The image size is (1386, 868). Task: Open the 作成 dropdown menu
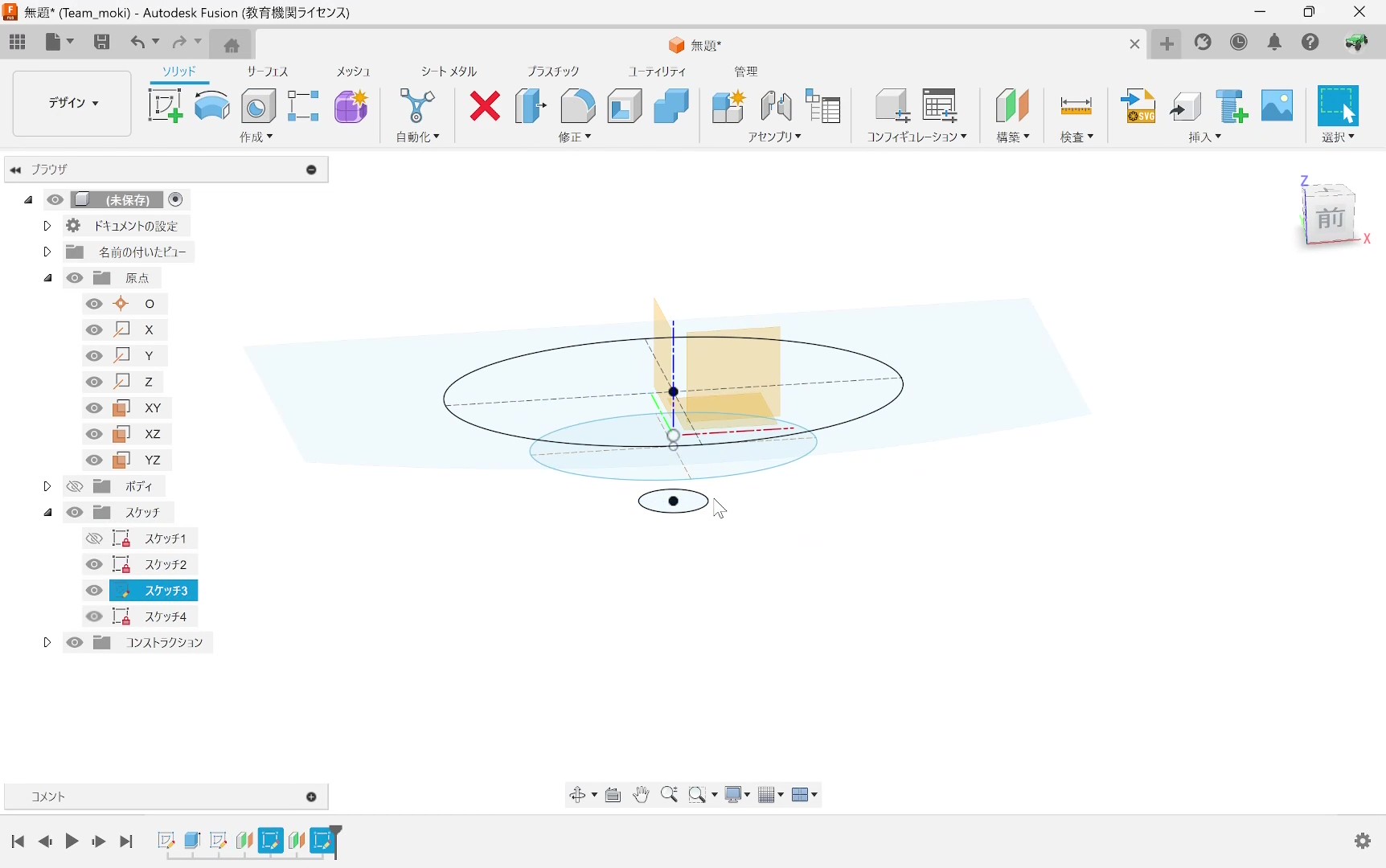pos(256,137)
